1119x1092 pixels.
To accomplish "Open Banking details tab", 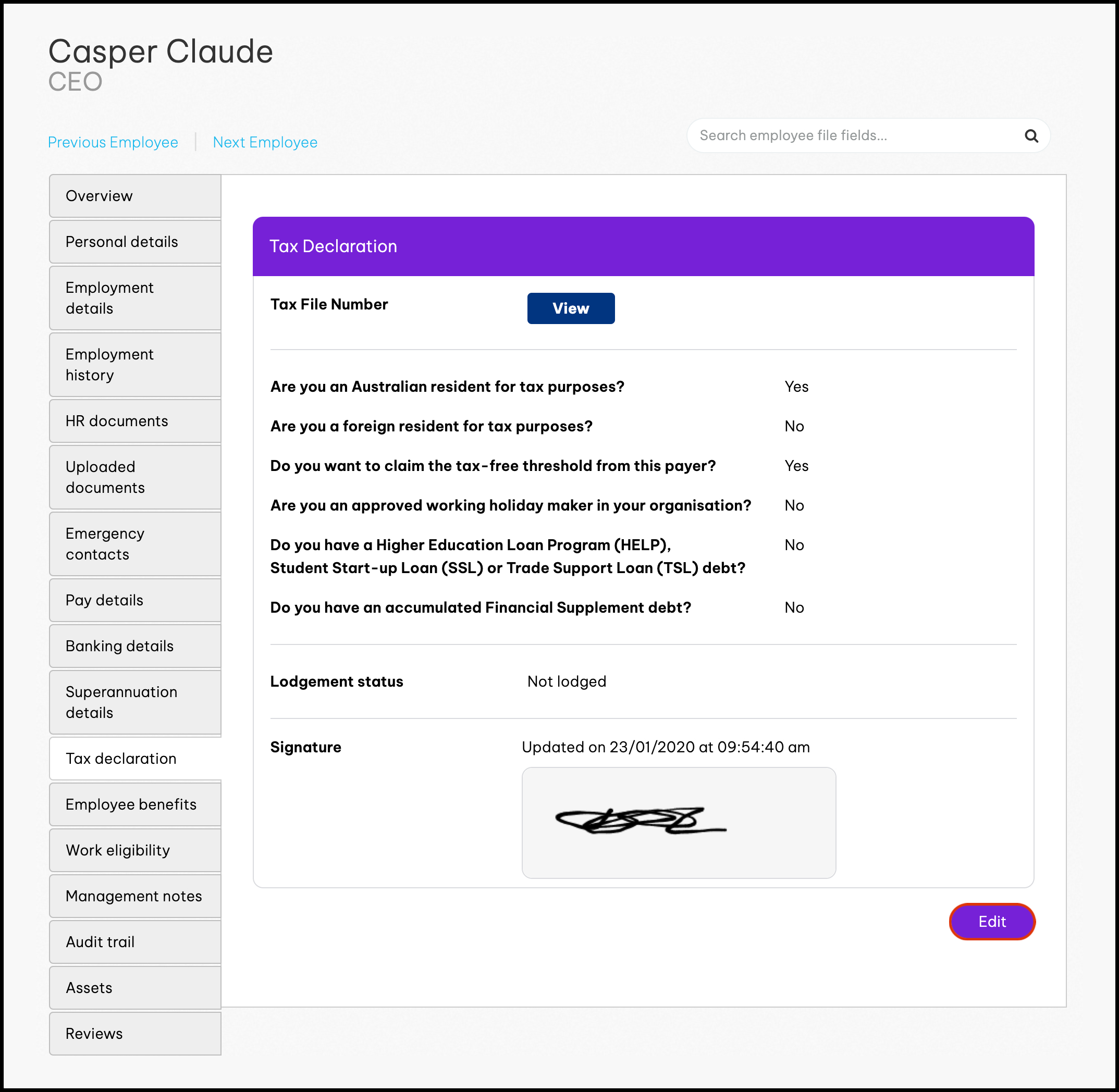I will [135, 646].
